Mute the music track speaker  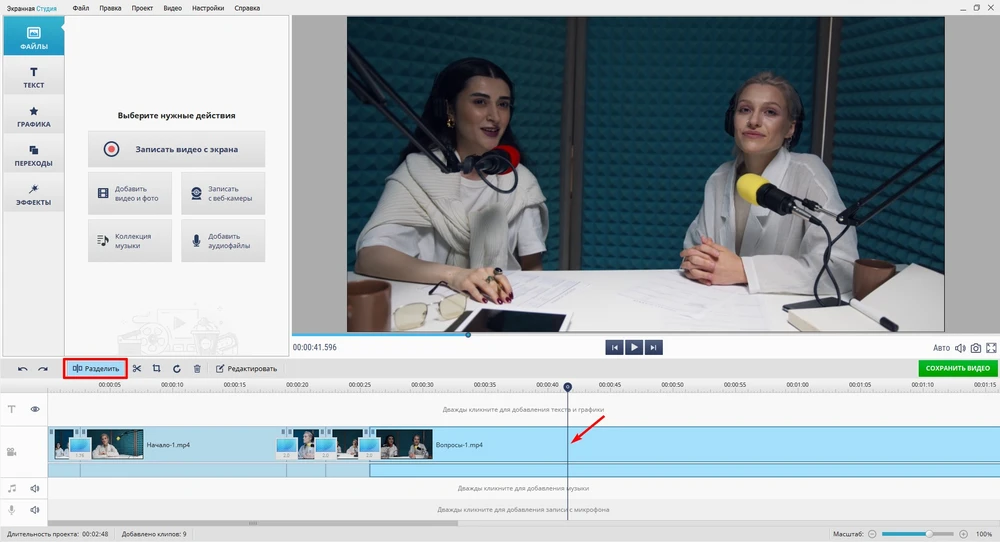coord(35,489)
